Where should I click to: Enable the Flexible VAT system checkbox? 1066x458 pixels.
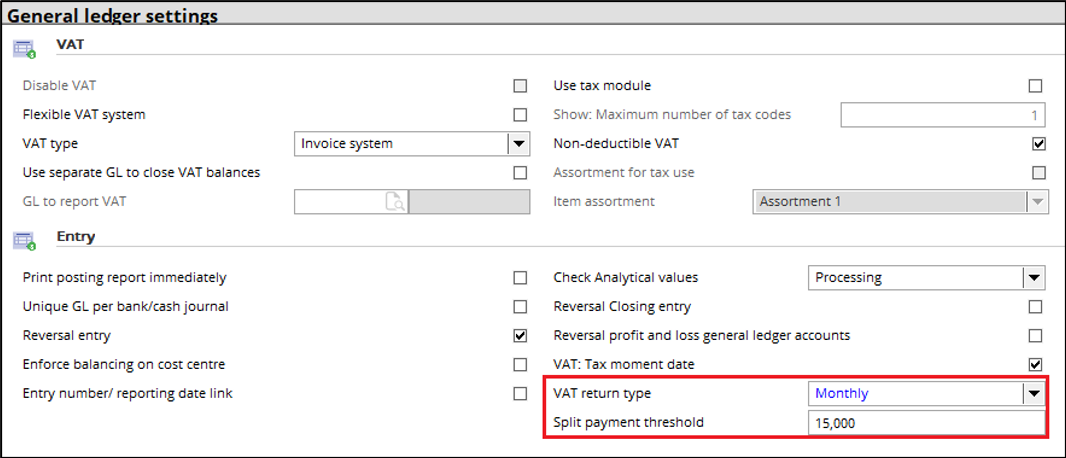(x=520, y=115)
